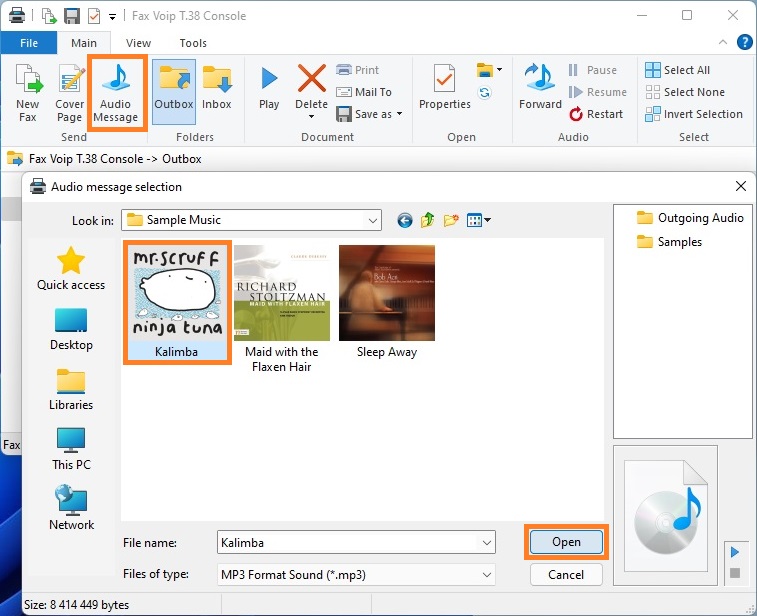Play the audio preview

735,552
